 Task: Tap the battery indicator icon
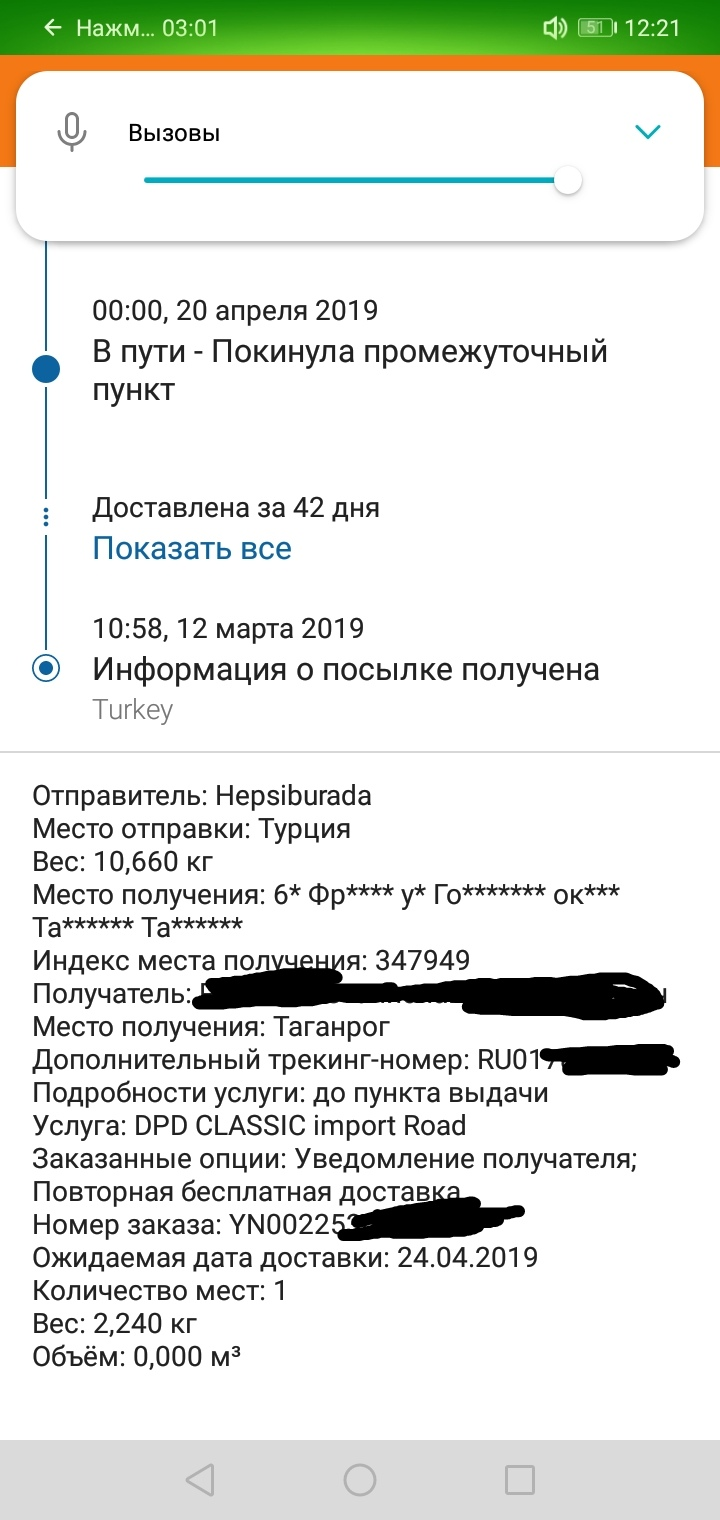tap(596, 28)
